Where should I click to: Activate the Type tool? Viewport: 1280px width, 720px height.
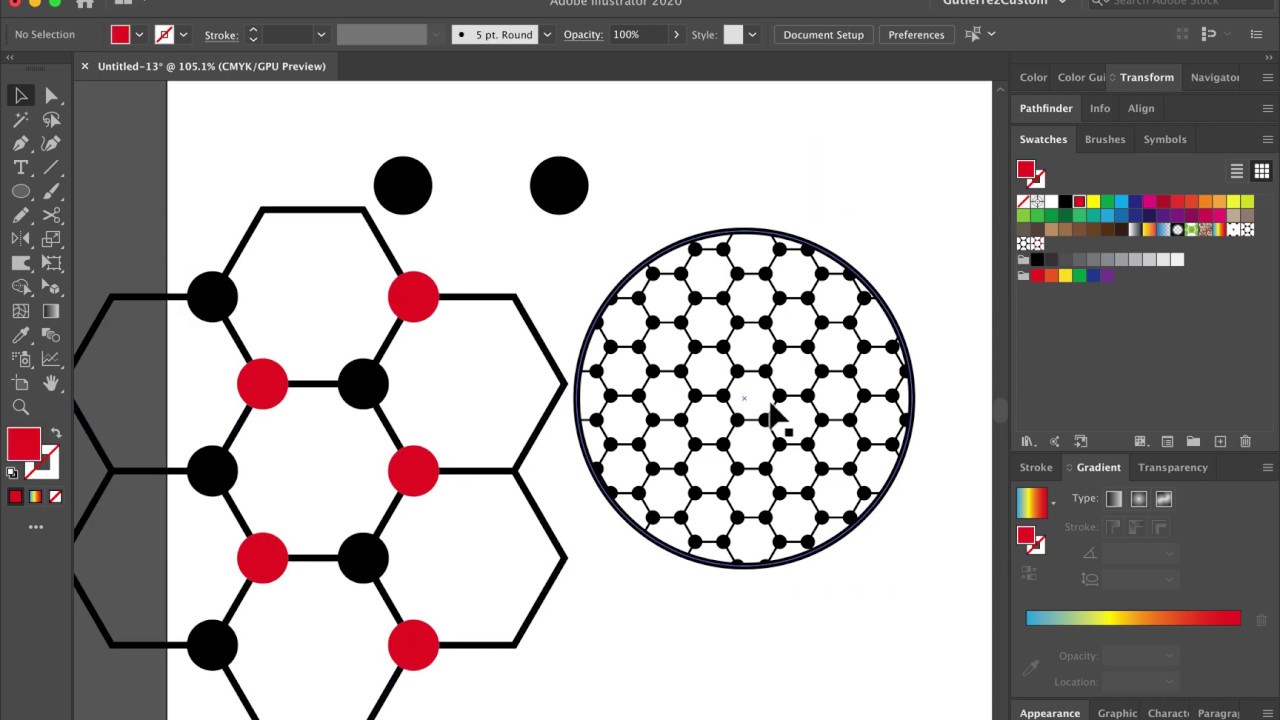pos(21,168)
